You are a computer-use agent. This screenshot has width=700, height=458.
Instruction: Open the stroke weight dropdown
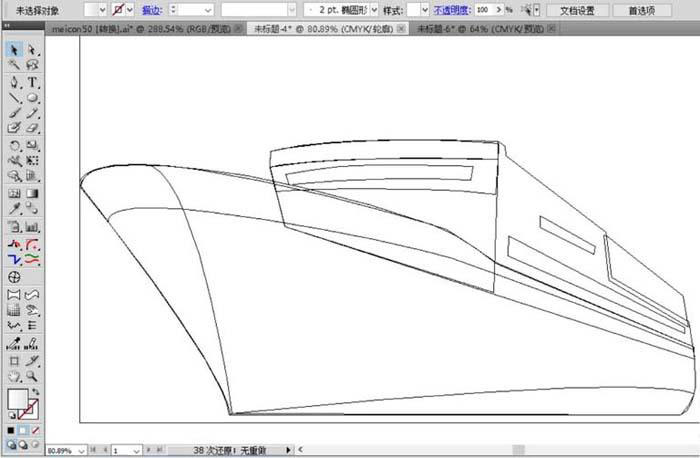point(208,10)
